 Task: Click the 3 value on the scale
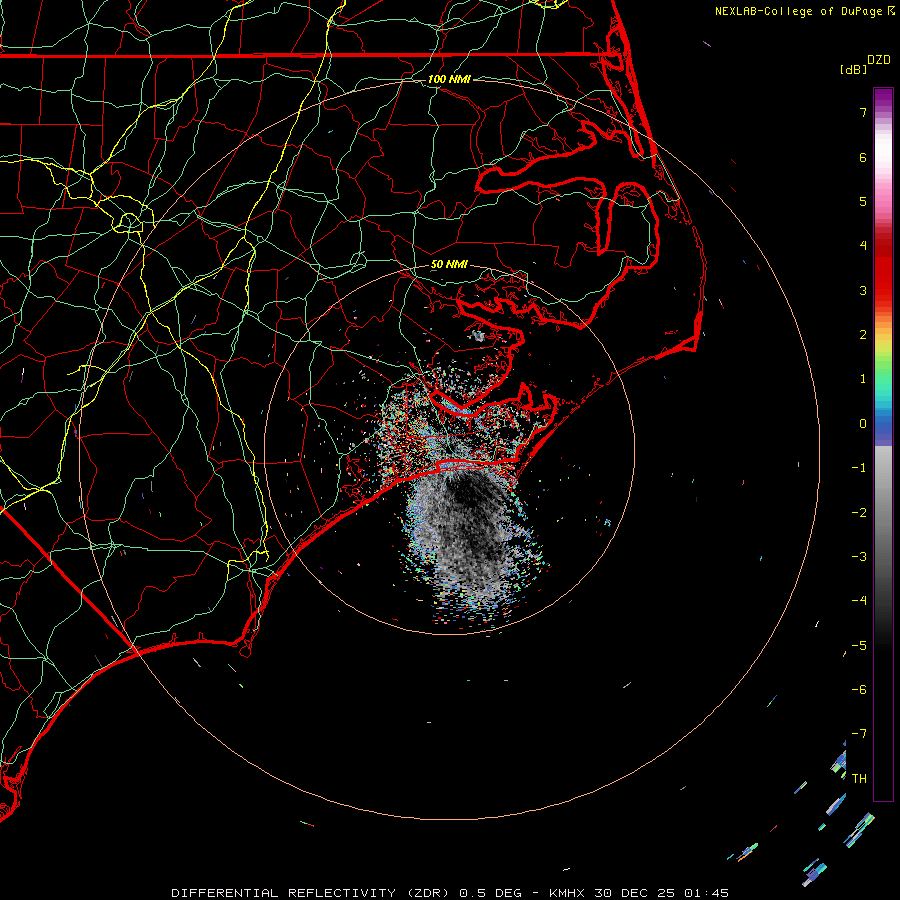[863, 290]
